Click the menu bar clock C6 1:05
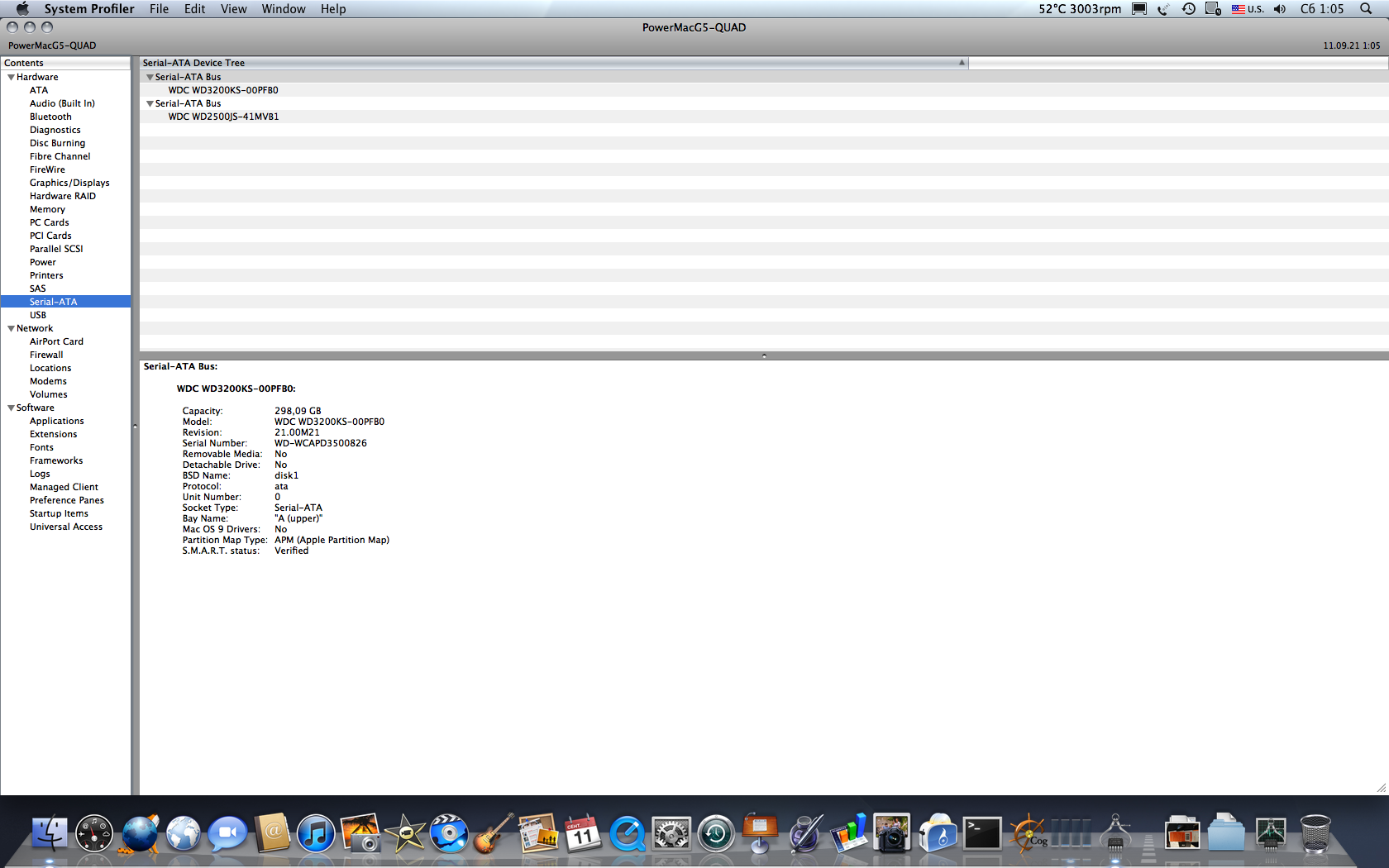Image resolution: width=1389 pixels, height=868 pixels. tap(1322, 9)
